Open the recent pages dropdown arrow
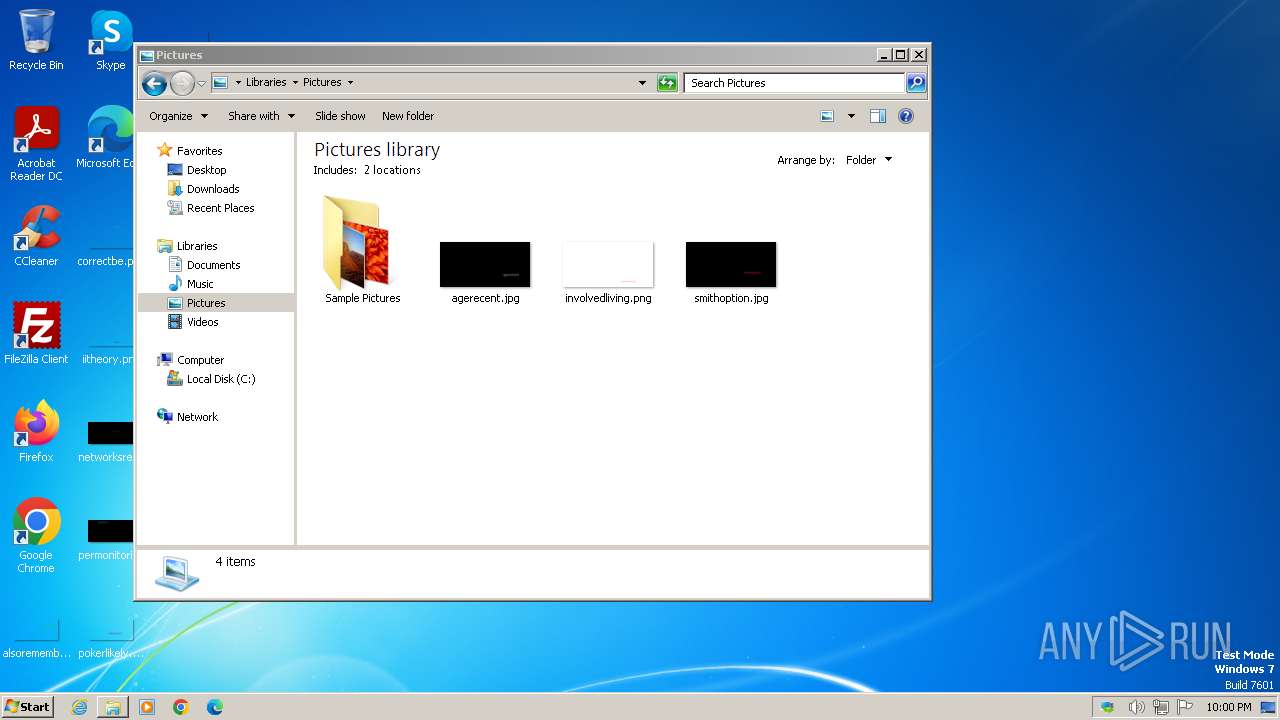This screenshot has width=1280, height=720. tap(201, 83)
